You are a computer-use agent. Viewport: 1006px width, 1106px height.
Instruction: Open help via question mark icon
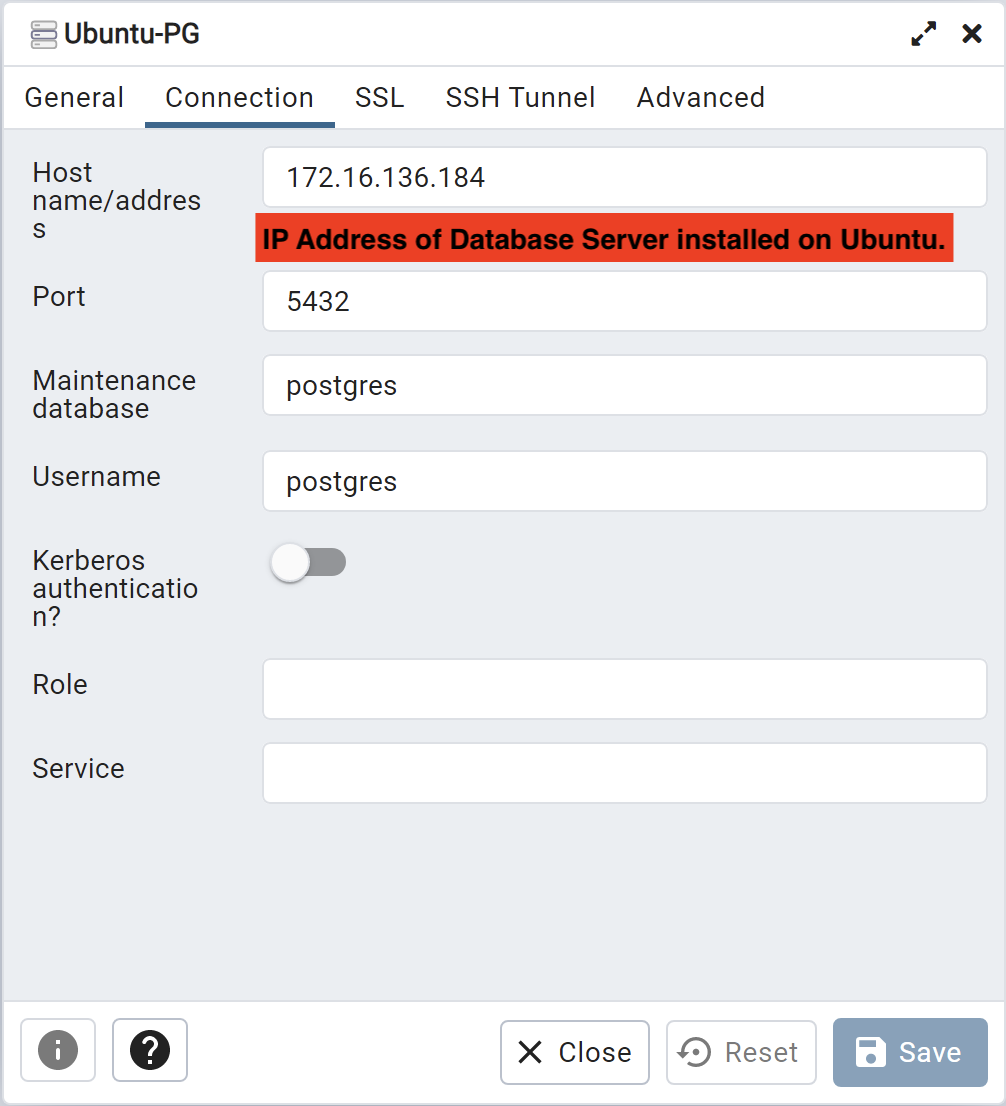coord(150,1050)
